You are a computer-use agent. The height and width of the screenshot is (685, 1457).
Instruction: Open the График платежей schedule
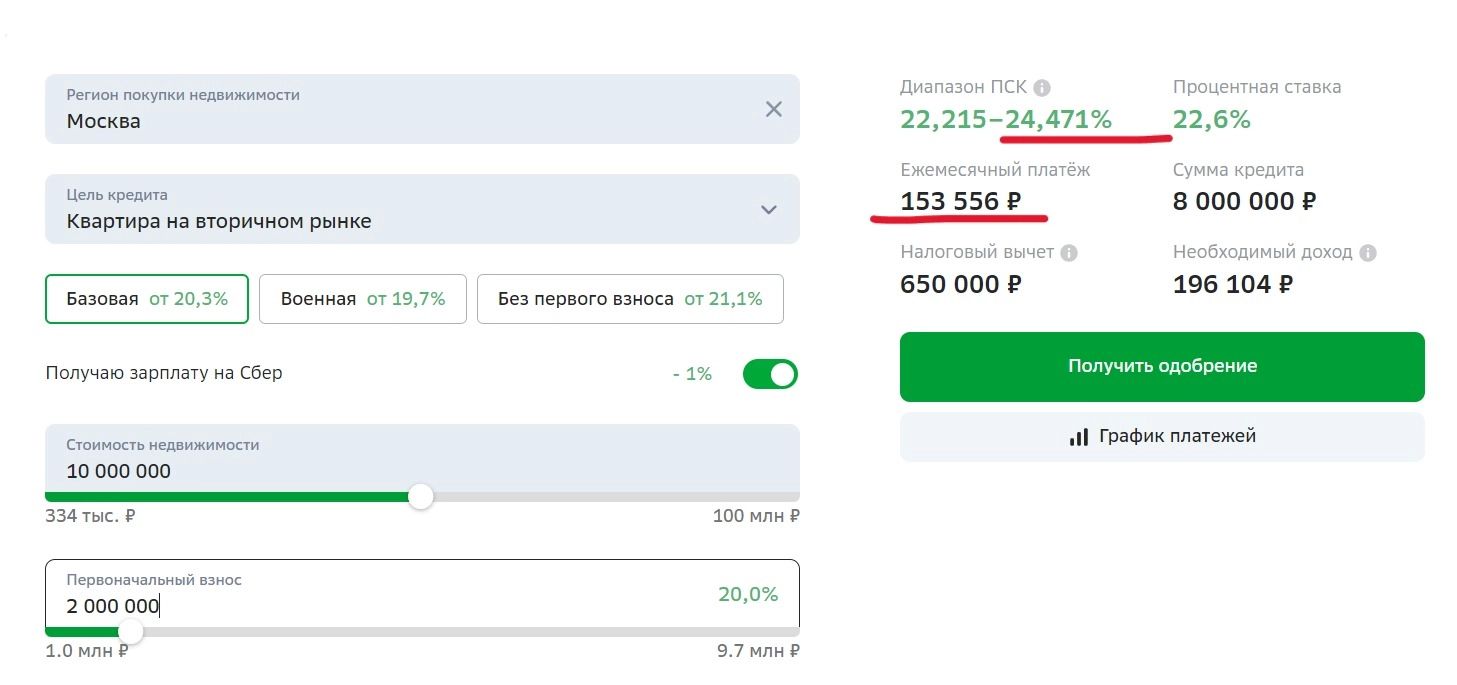pyautogui.click(x=1162, y=437)
